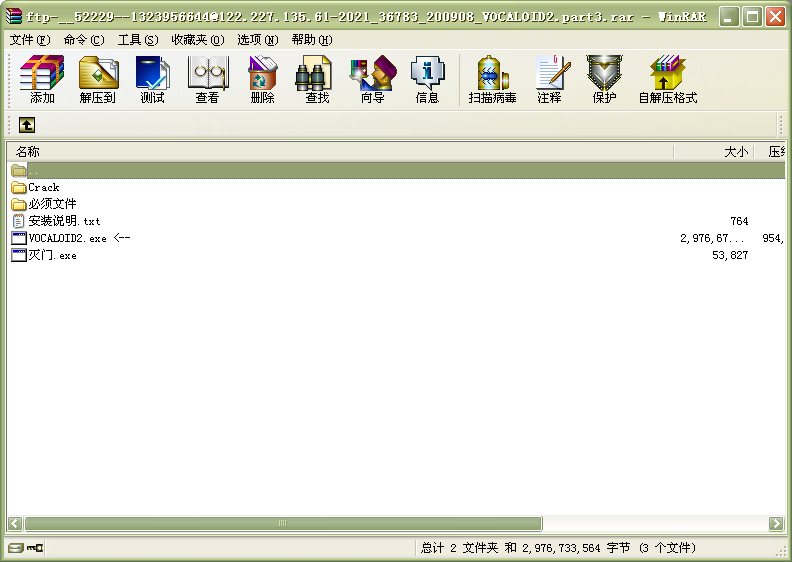Viewport: 792px width, 562px height.
Task: Click the scrollbar left arrow
Action: (x=15, y=523)
